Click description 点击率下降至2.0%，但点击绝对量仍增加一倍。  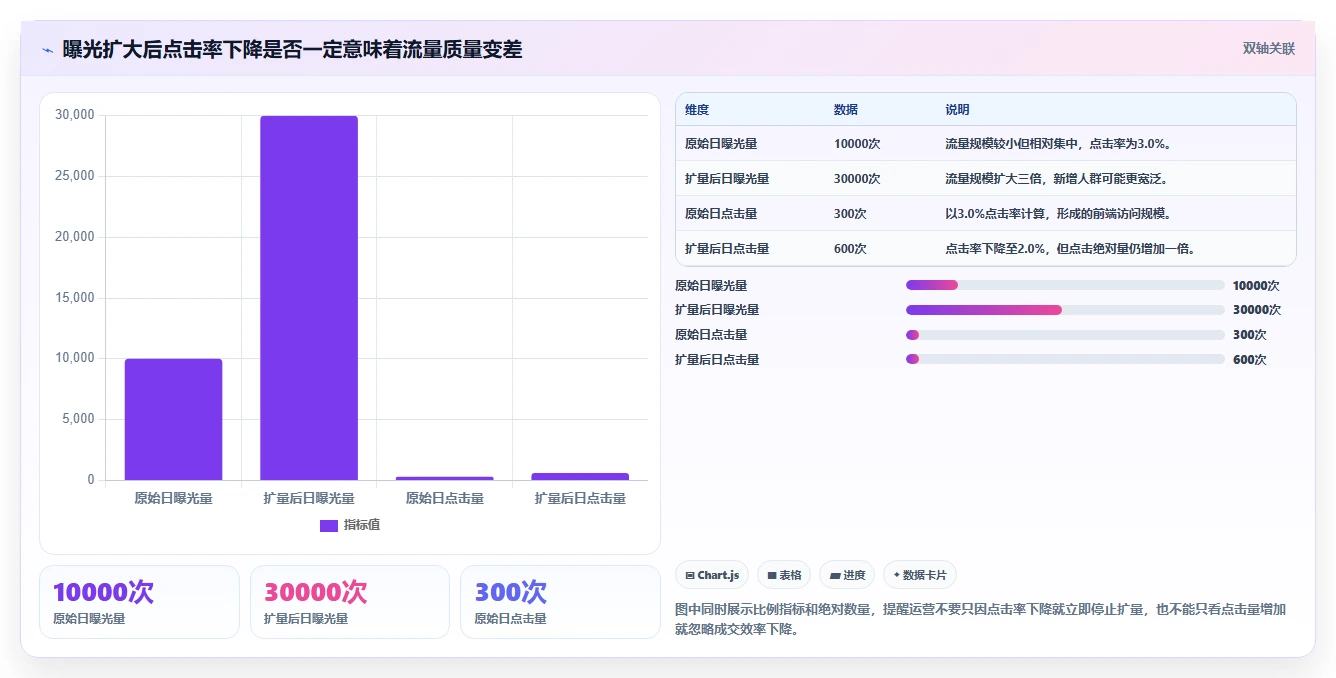coord(1070,249)
